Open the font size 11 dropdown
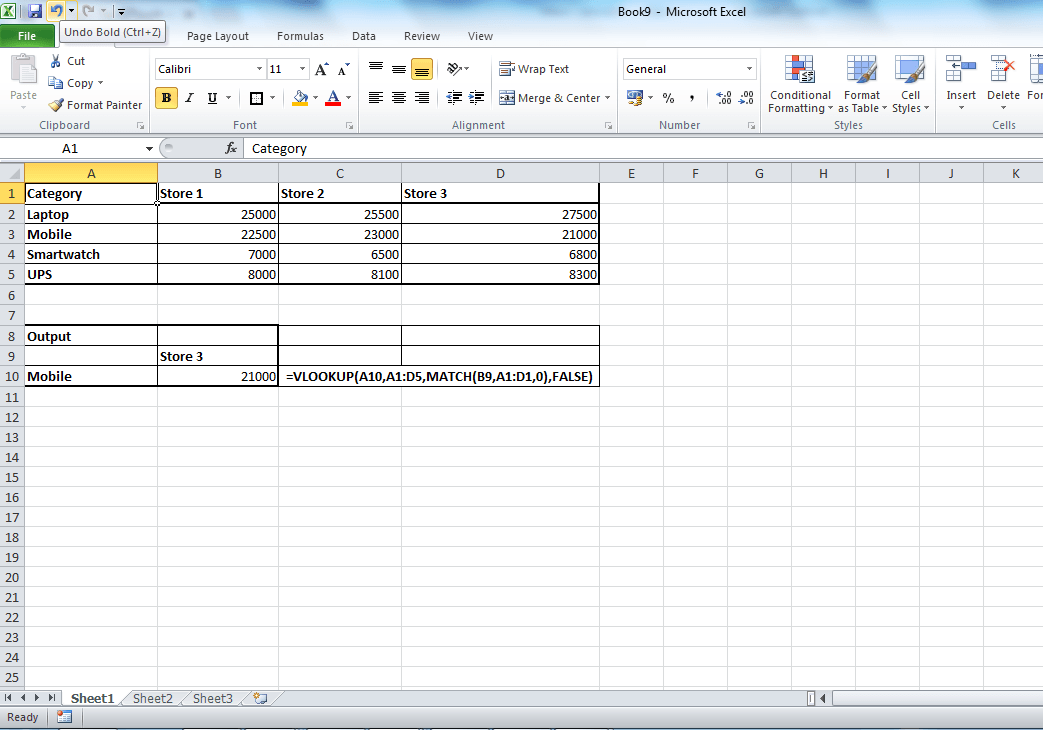 click(x=303, y=69)
